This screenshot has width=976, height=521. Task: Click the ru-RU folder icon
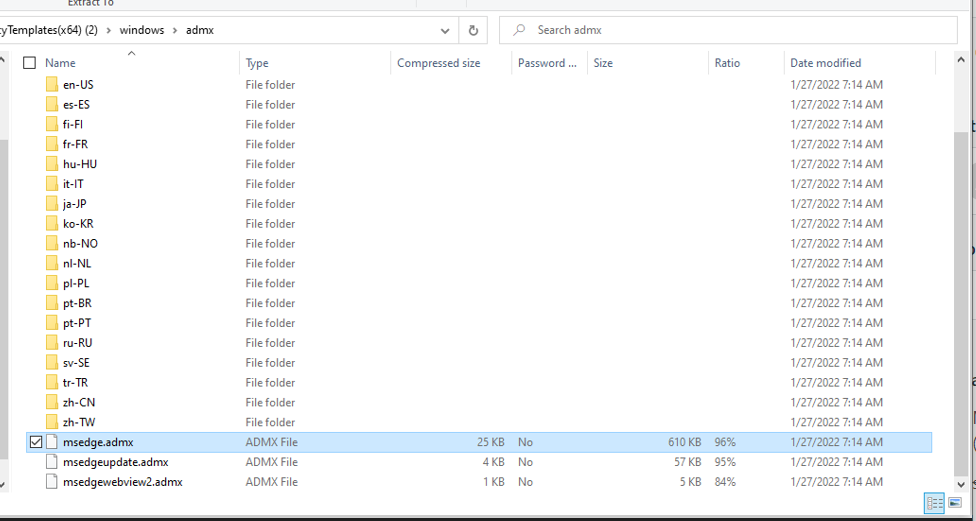click(52, 343)
